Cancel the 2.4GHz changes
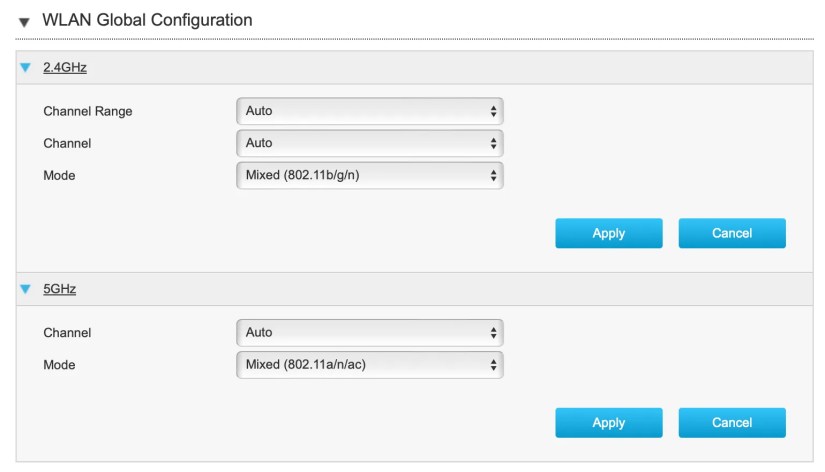Viewport: 825px width, 472px height. coord(731,233)
